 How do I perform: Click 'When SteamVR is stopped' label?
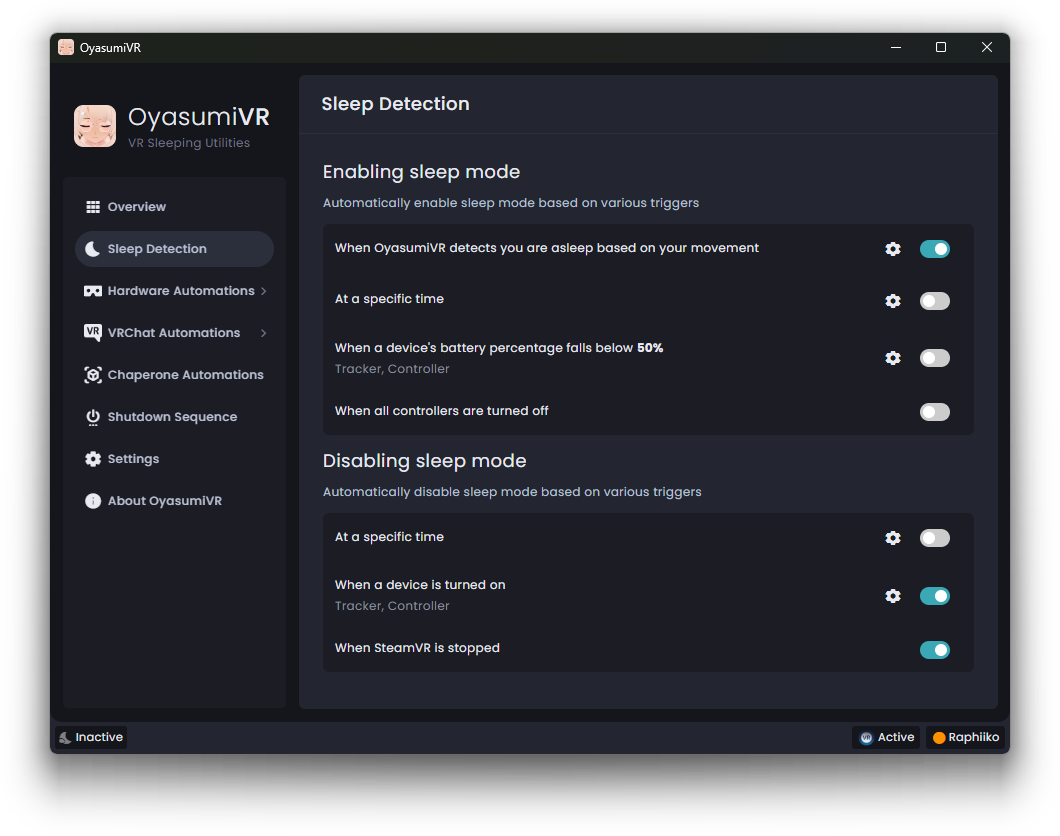pos(417,648)
